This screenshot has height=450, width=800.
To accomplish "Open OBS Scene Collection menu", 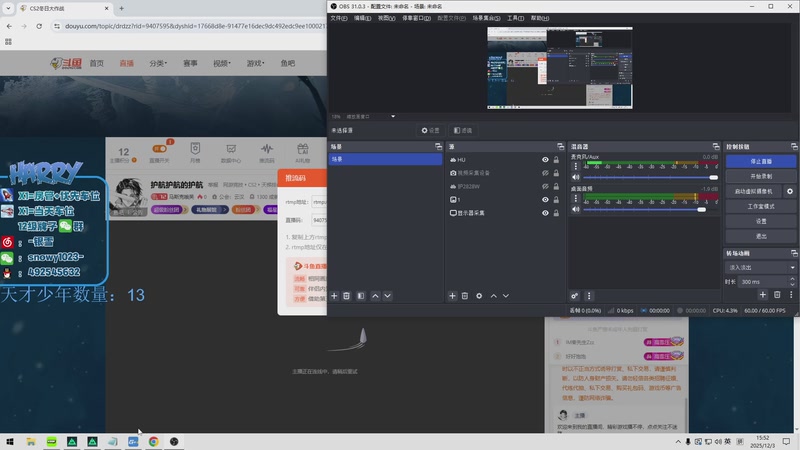I will click(x=486, y=18).
